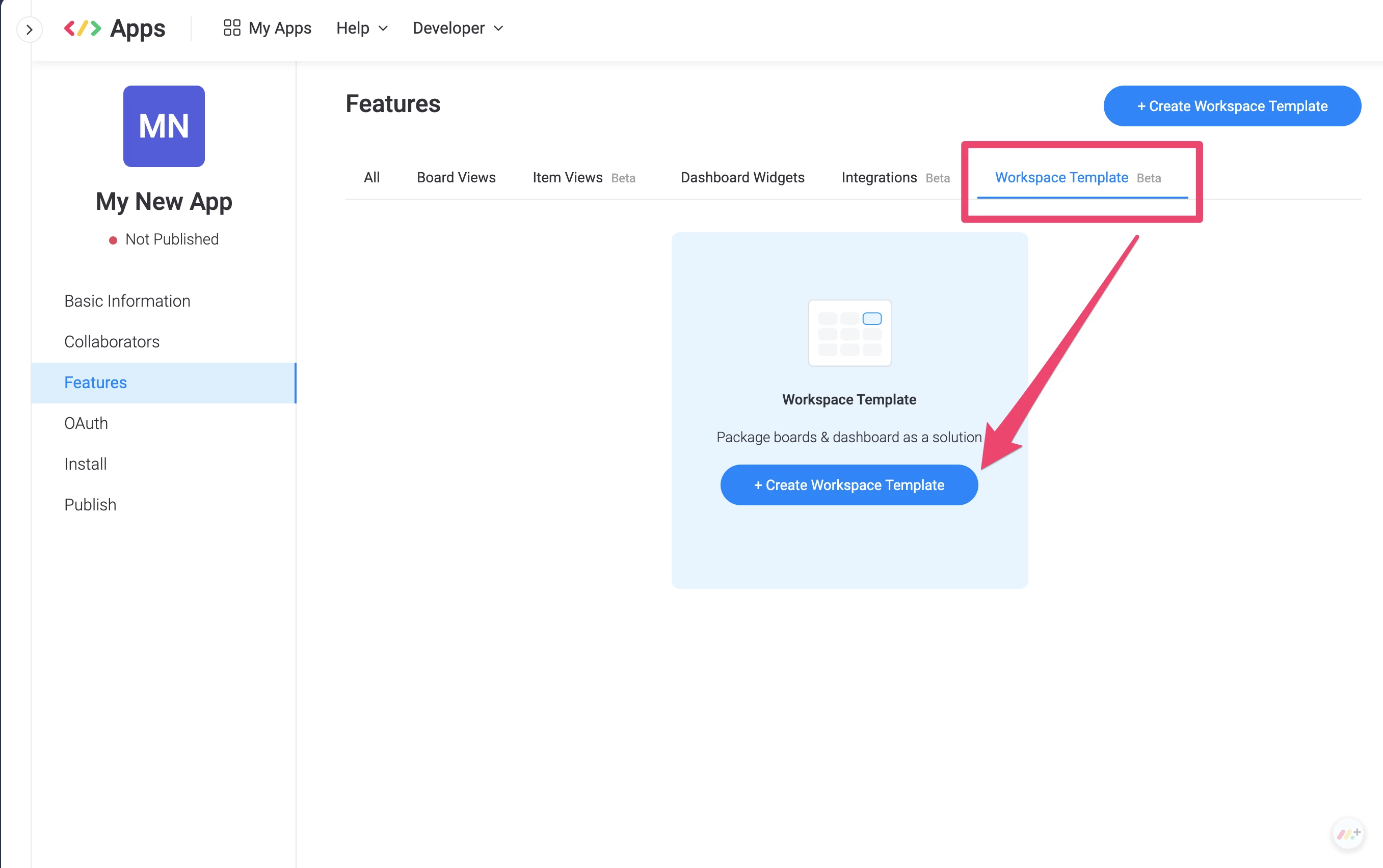Switch to the All tab
Screen dimensions: 1383x868
pyautogui.click(x=371, y=177)
